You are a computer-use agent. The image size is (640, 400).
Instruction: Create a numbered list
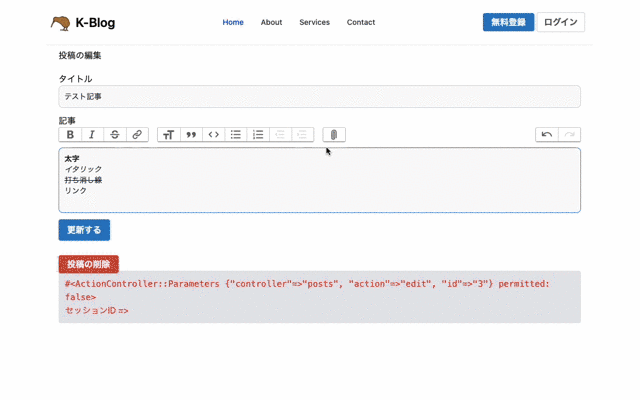[x=258, y=135]
